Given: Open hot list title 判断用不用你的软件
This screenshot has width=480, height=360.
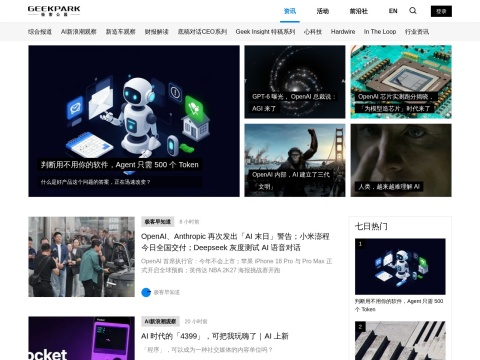Looking at the screenshot, I should tap(399, 305).
